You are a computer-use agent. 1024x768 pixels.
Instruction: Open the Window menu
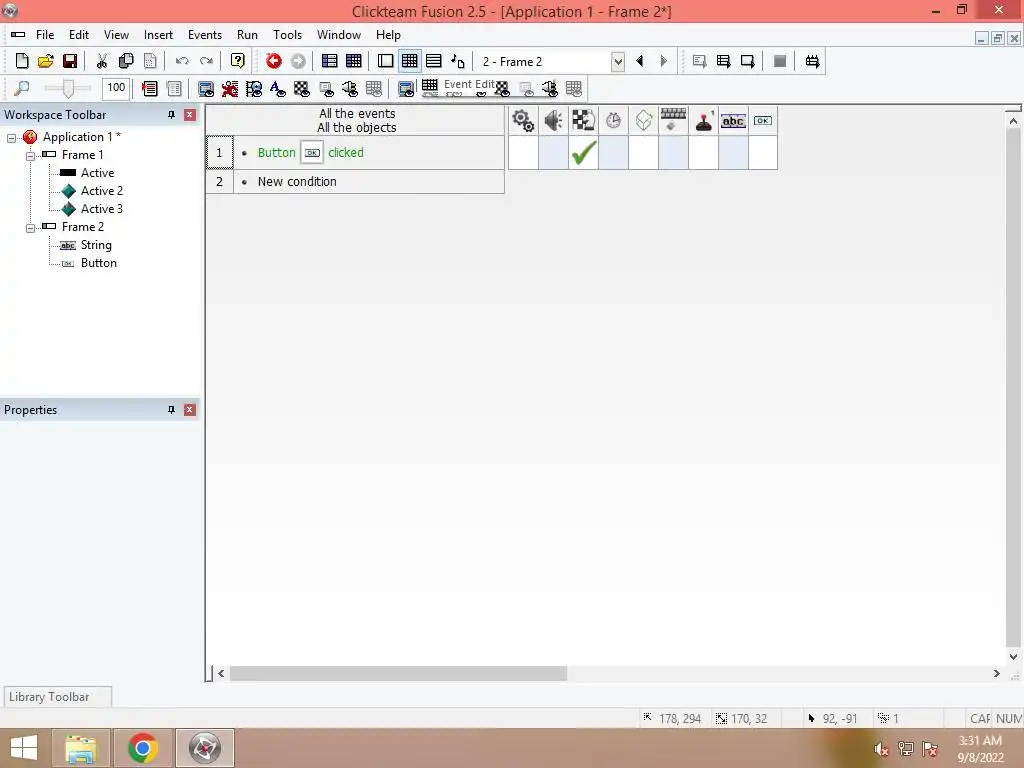(x=338, y=35)
